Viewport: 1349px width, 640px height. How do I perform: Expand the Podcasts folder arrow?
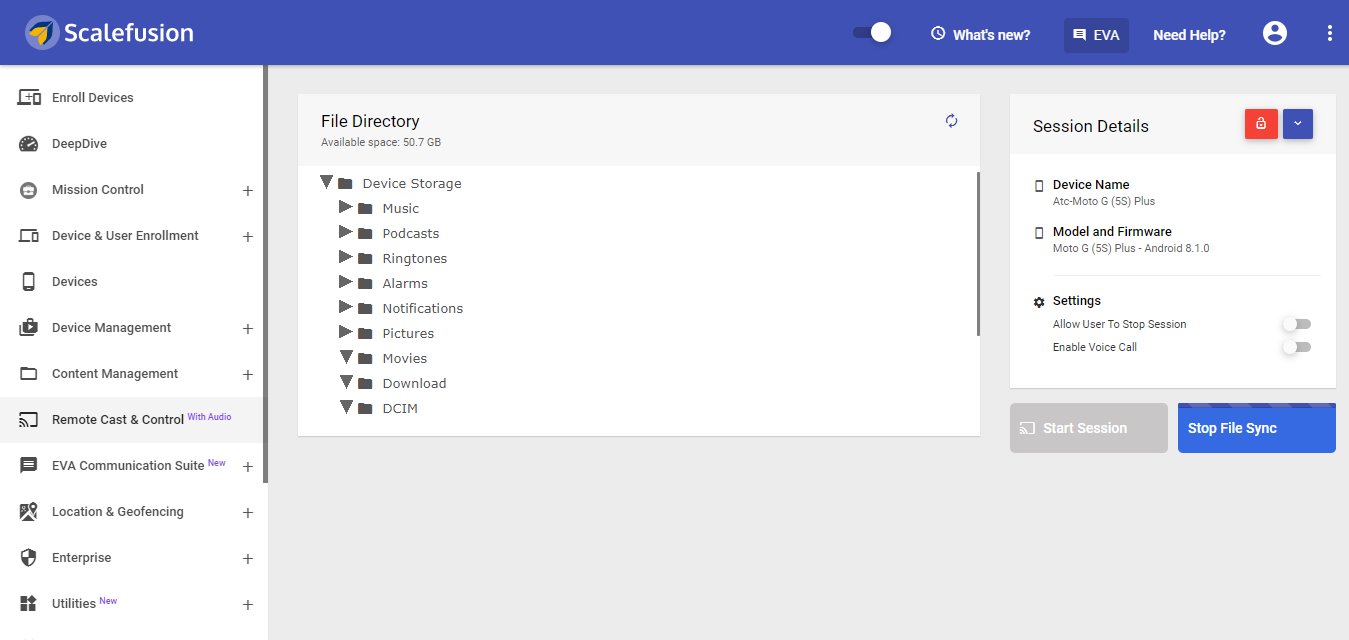pyautogui.click(x=346, y=232)
